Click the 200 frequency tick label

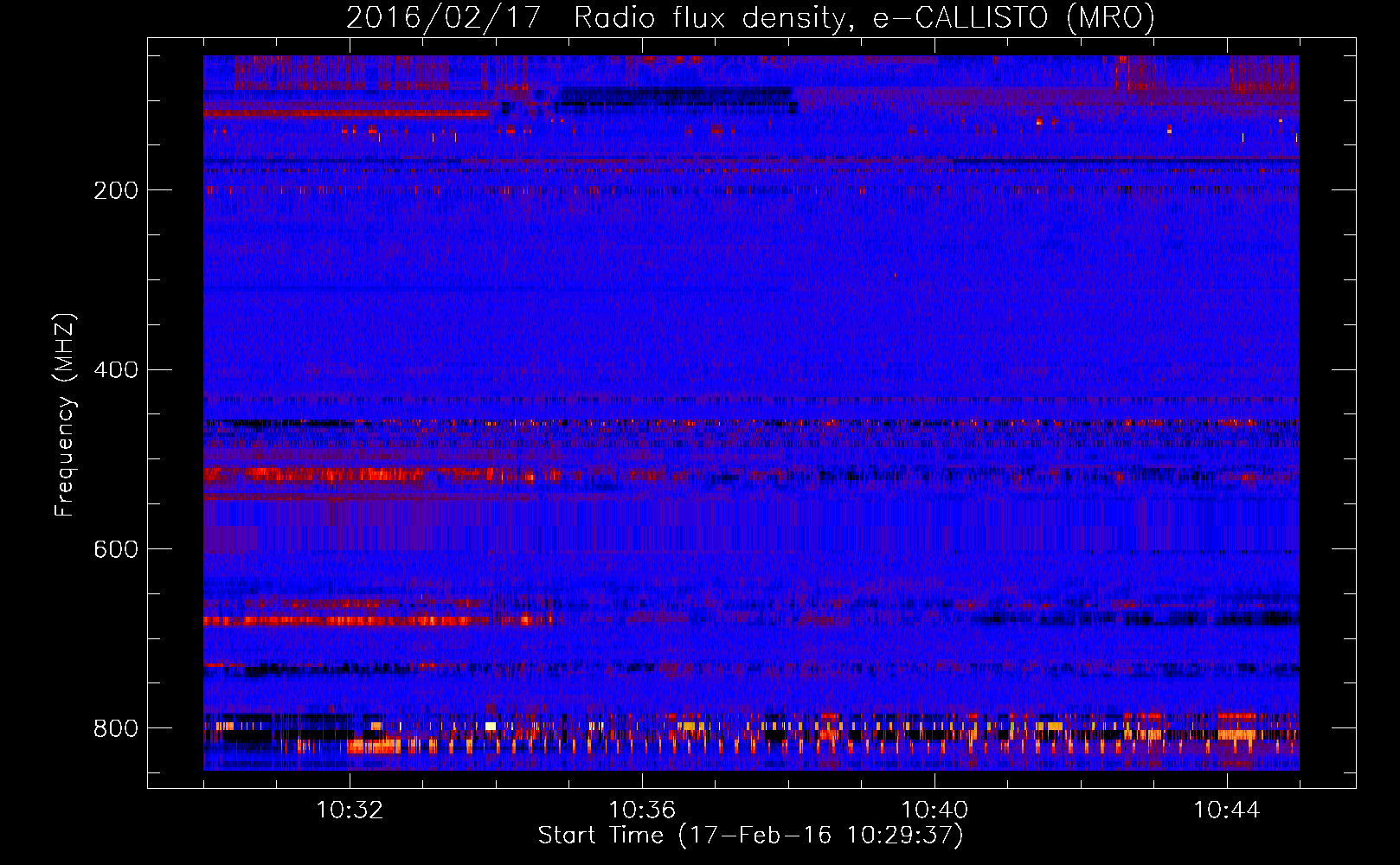[x=116, y=190]
